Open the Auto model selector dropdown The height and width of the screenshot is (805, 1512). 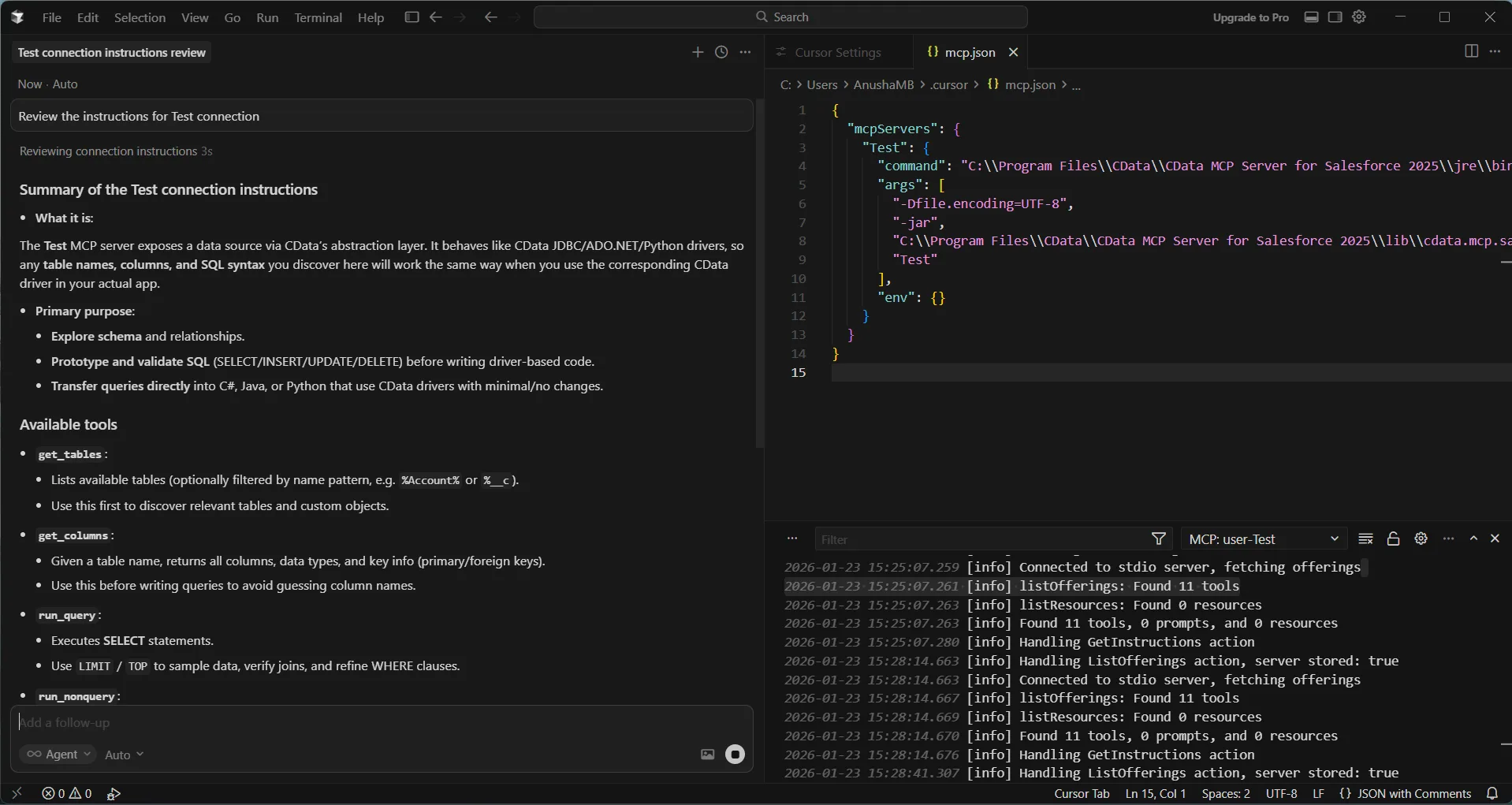click(124, 755)
